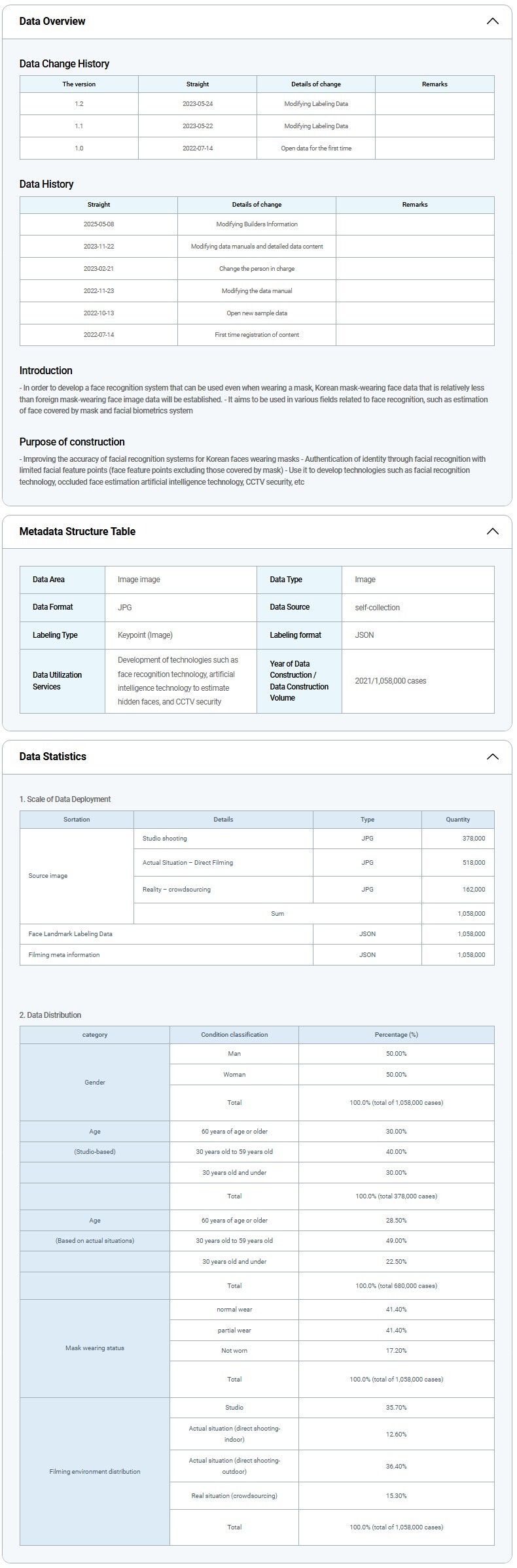The width and height of the screenshot is (517, 1568).
Task: Click 'Open data for the first time' cell
Action: point(316,148)
